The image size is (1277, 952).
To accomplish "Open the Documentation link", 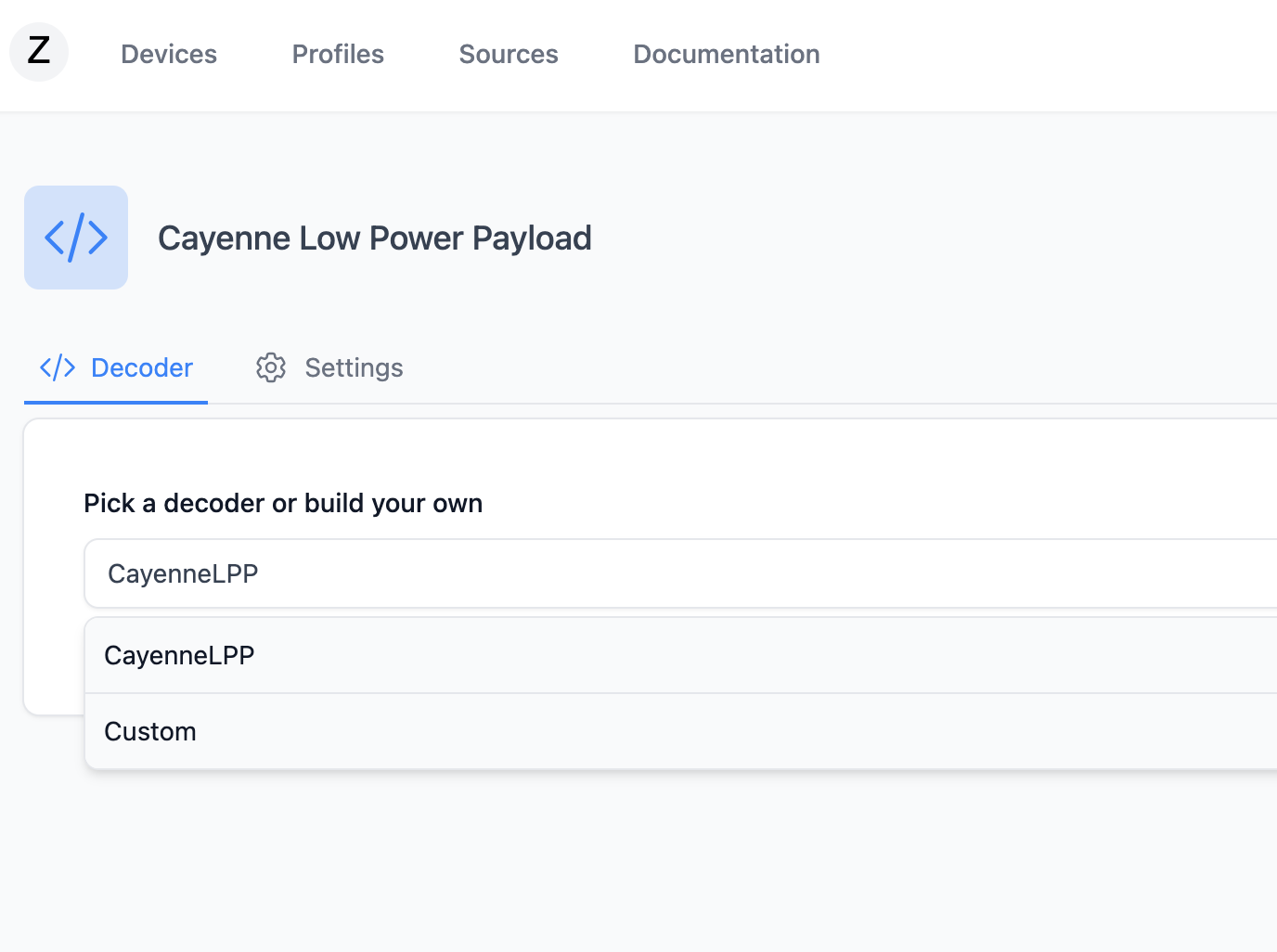I will click(726, 54).
